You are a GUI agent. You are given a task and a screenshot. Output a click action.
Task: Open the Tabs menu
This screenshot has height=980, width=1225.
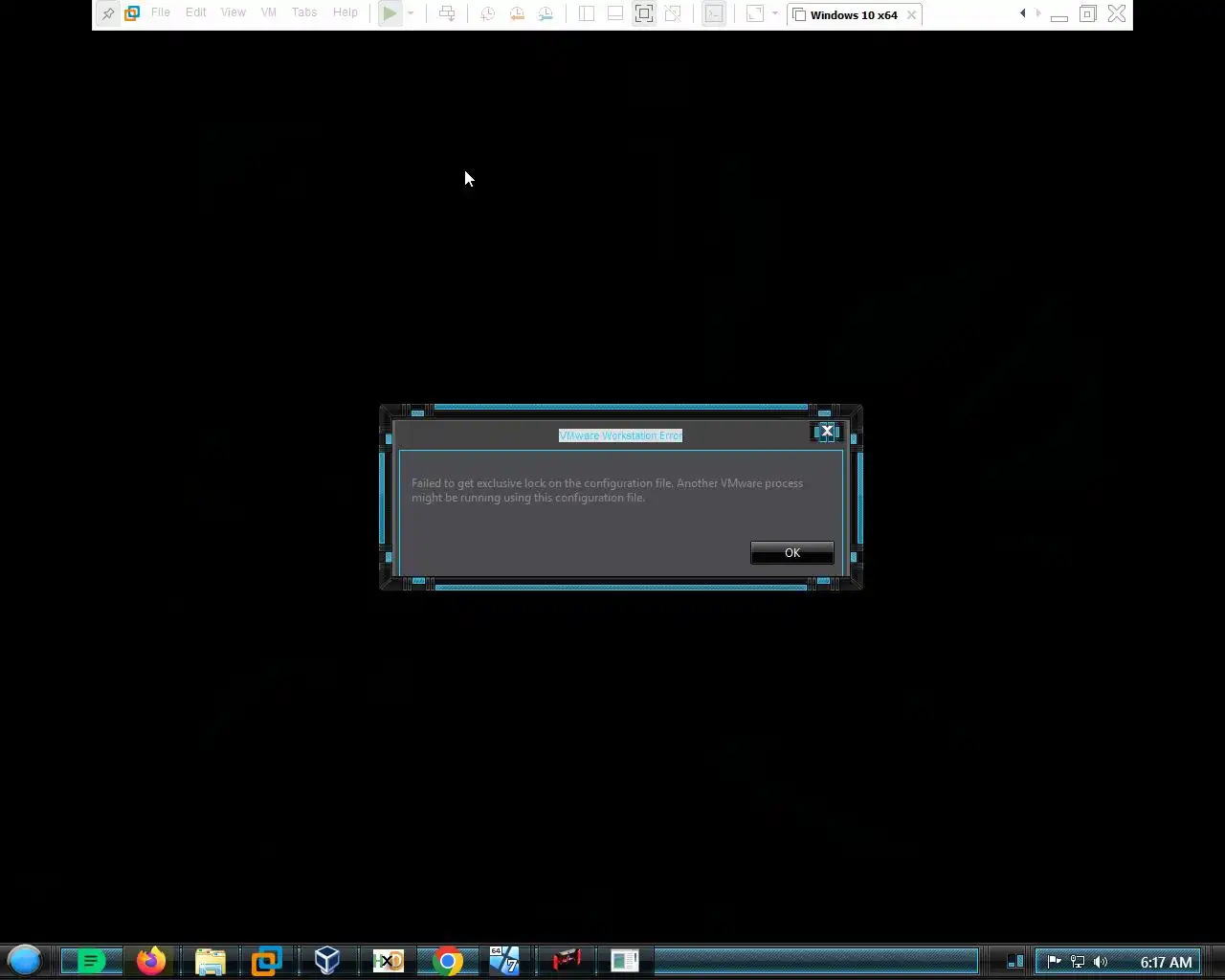(x=304, y=12)
